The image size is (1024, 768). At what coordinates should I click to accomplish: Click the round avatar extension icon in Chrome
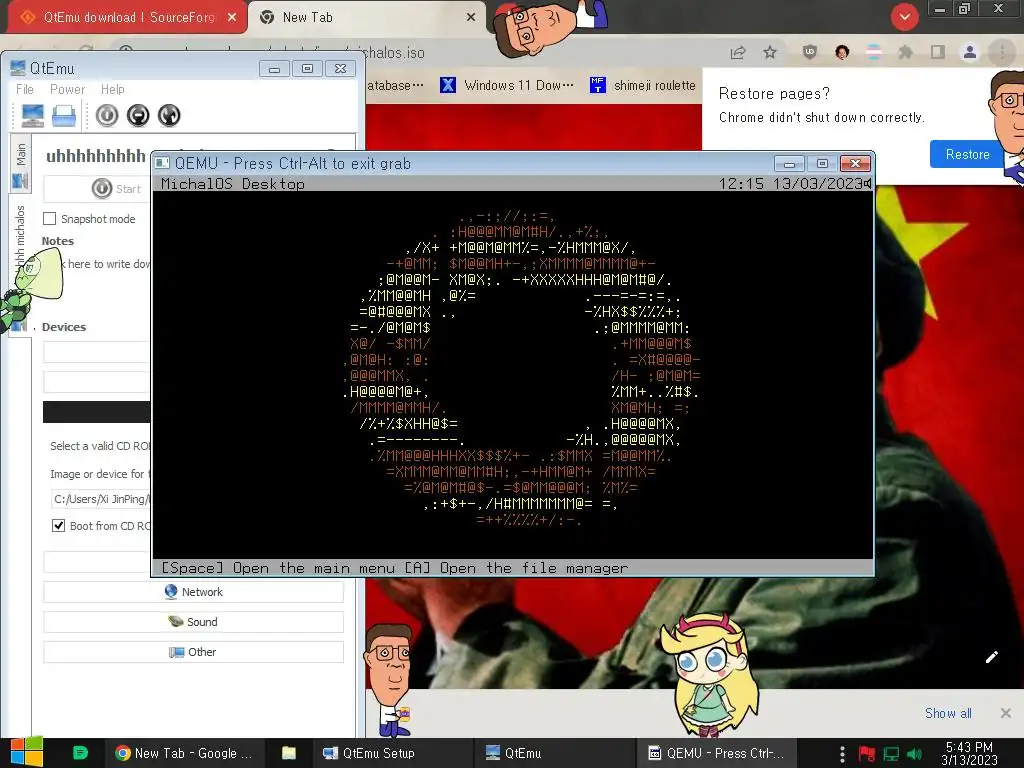(842, 52)
